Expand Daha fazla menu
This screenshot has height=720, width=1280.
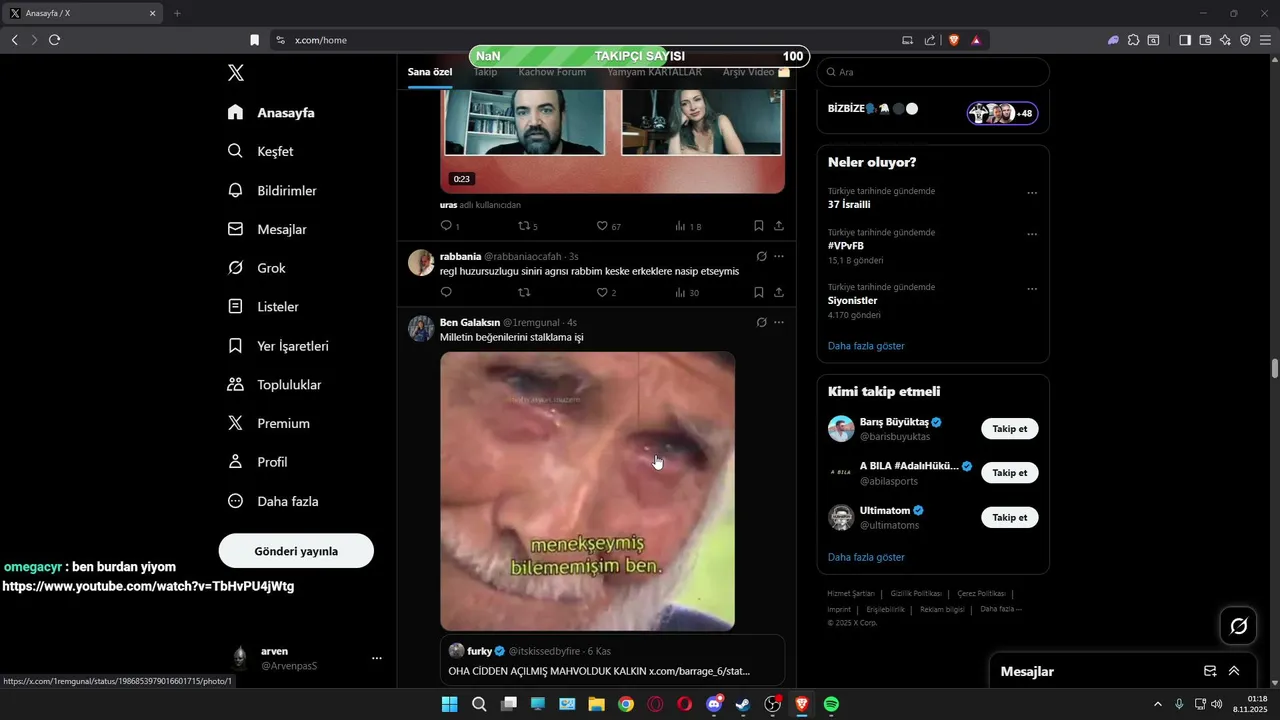(x=273, y=501)
